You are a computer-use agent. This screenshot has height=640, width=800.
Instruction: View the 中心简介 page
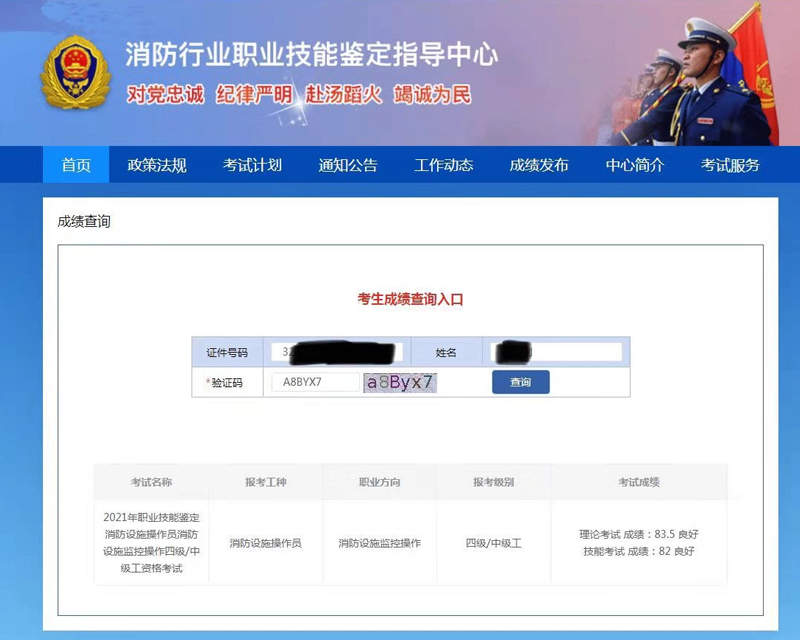[x=635, y=165]
